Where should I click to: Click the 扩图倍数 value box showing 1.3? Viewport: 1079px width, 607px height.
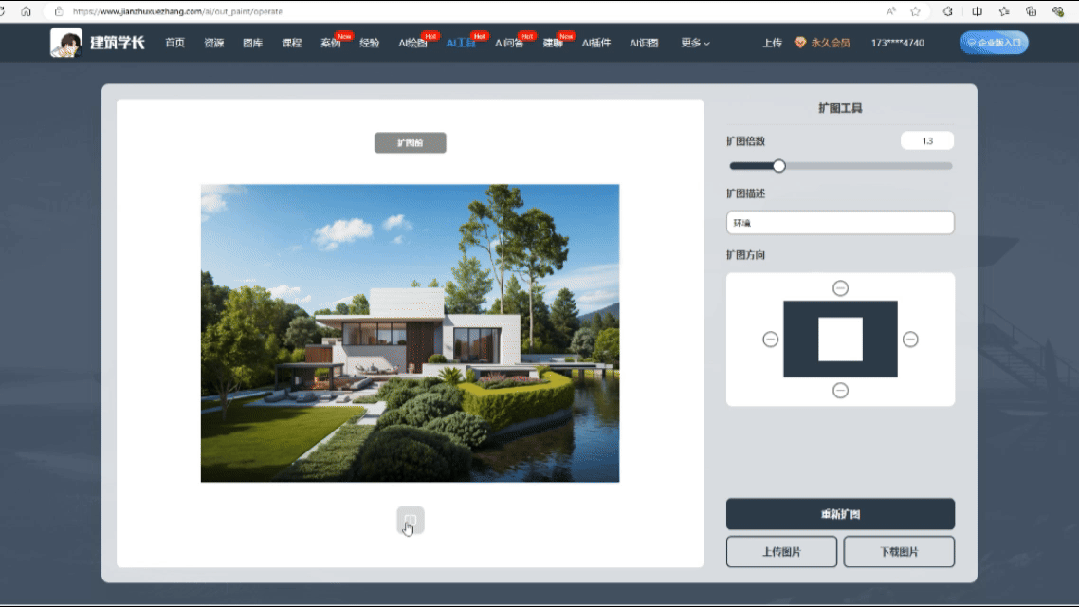(x=927, y=141)
